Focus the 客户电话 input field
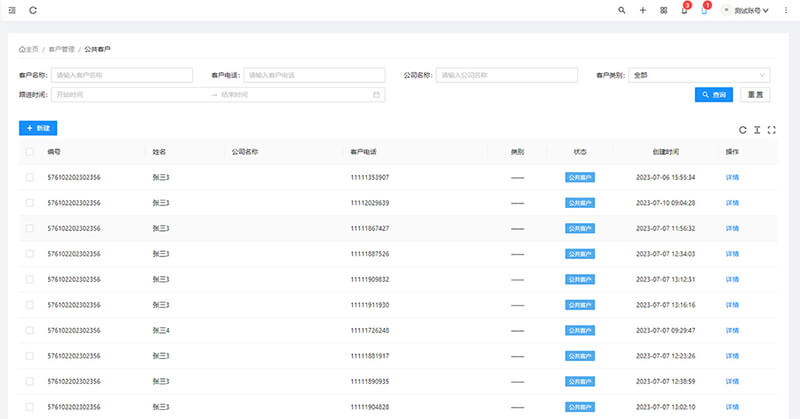Viewport: 800px width, 419px height. click(x=314, y=75)
